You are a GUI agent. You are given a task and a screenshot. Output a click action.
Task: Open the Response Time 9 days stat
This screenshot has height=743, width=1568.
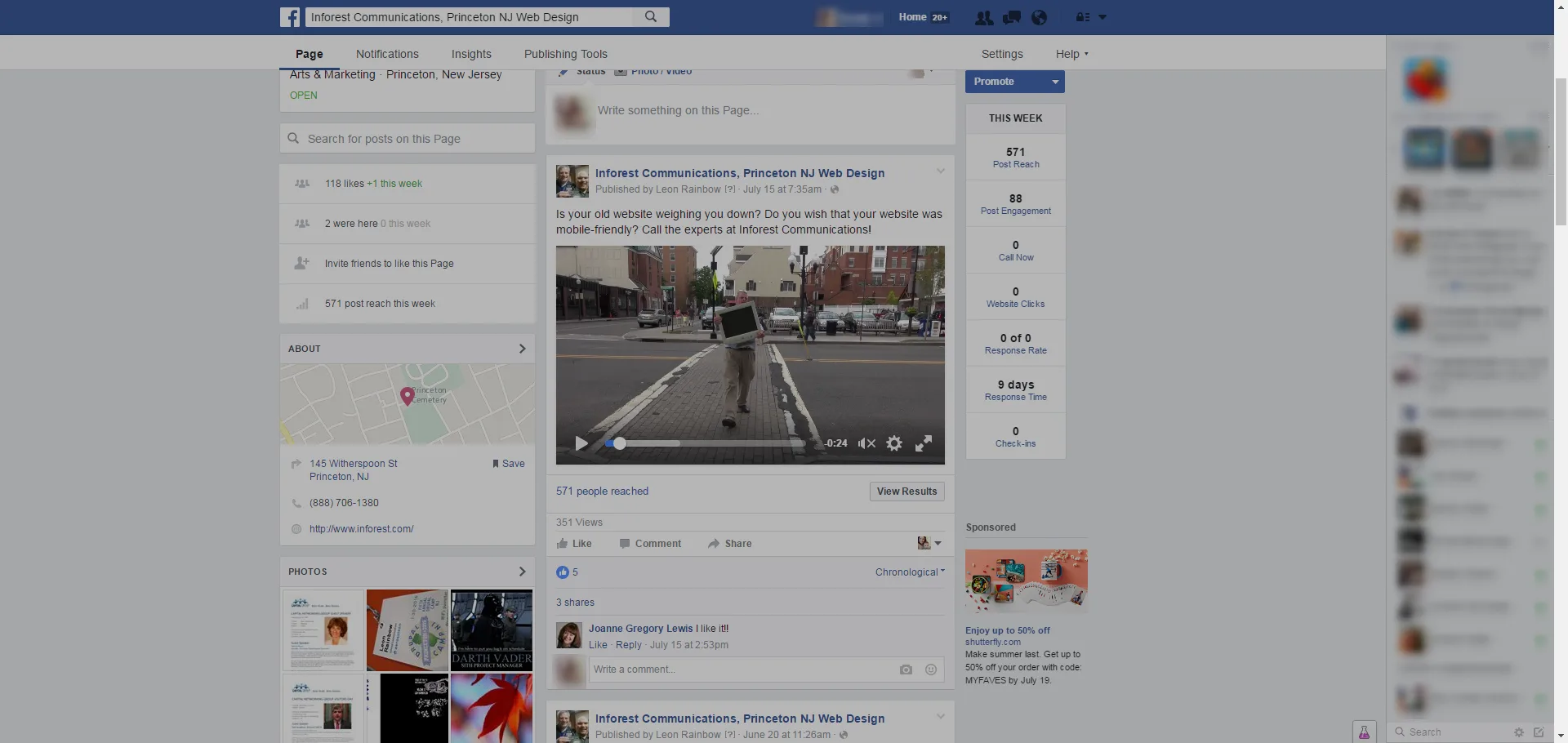(x=1015, y=390)
